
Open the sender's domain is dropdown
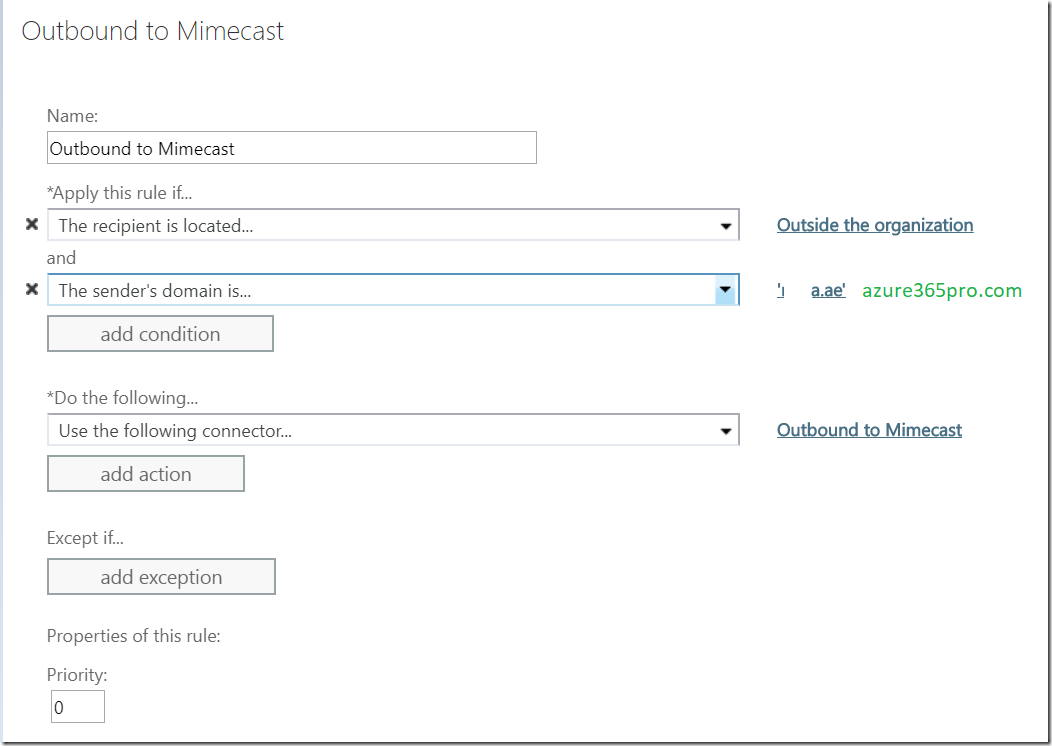click(x=393, y=290)
